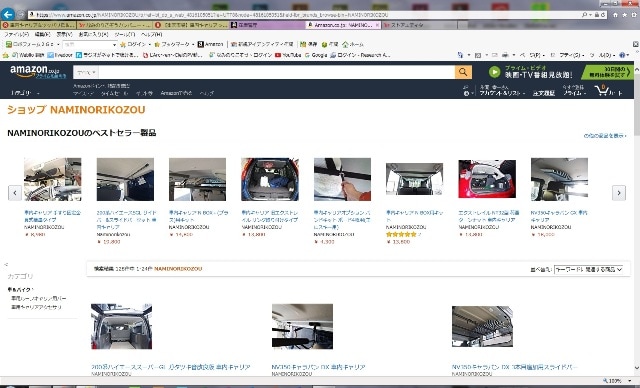Screen dimensions: 640x388
Task: Click the print icon in command bar
Action: point(505,55)
